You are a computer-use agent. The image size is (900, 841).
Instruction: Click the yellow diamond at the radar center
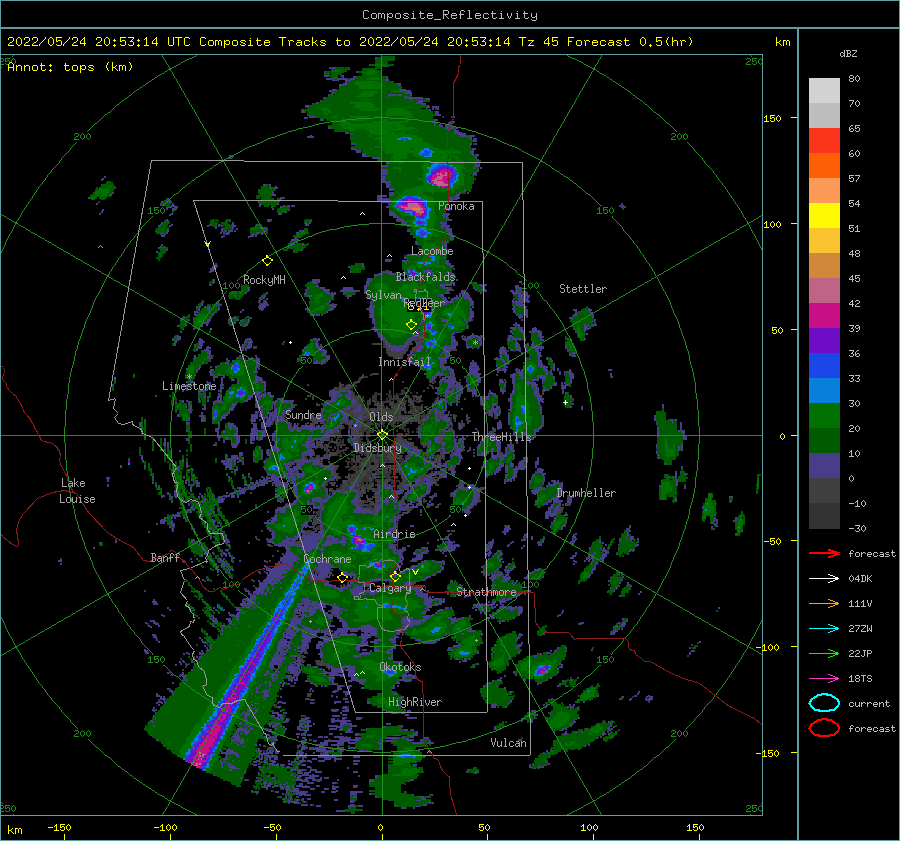click(x=382, y=435)
